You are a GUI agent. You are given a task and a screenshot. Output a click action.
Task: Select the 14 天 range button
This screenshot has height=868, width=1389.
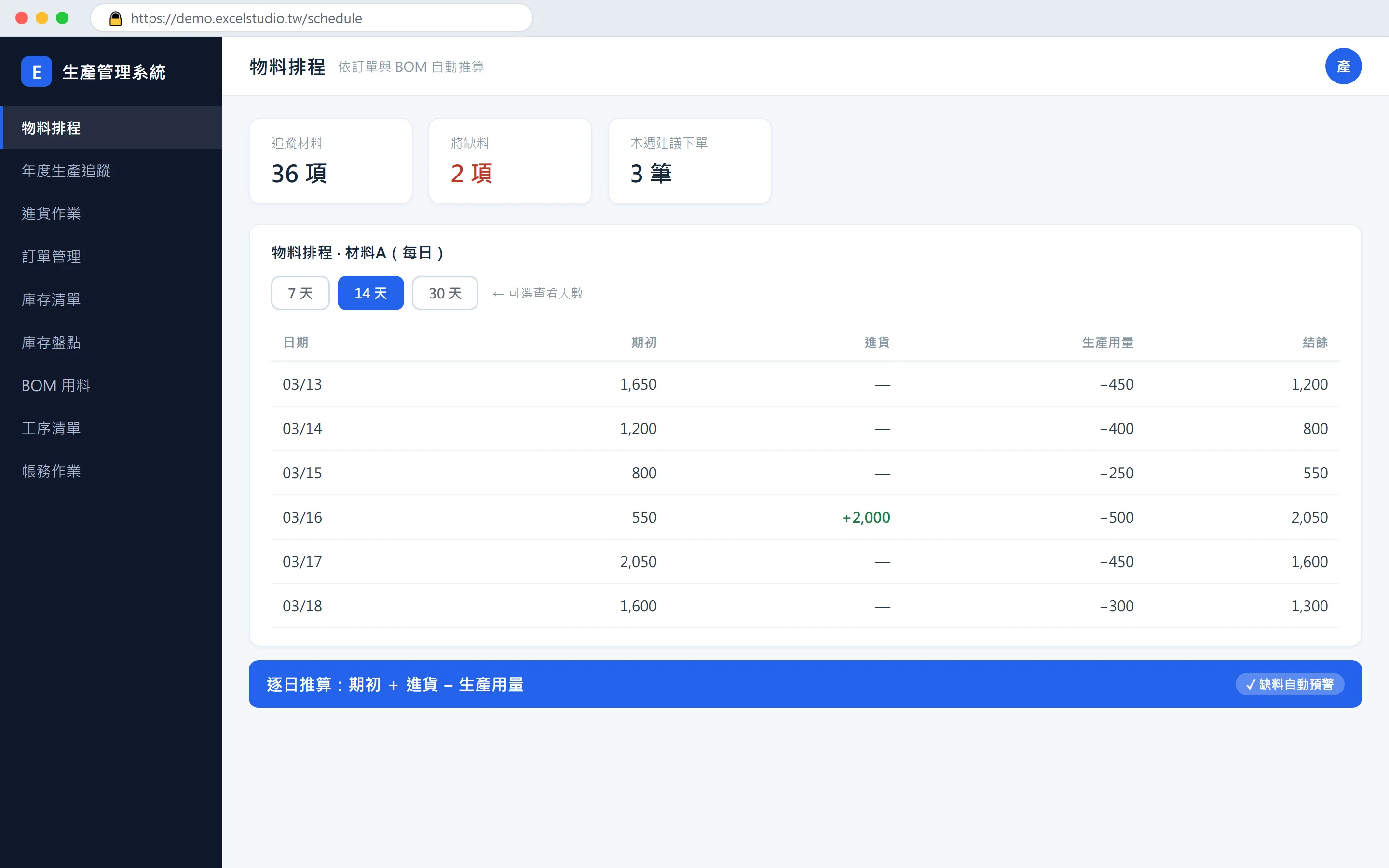(370, 293)
